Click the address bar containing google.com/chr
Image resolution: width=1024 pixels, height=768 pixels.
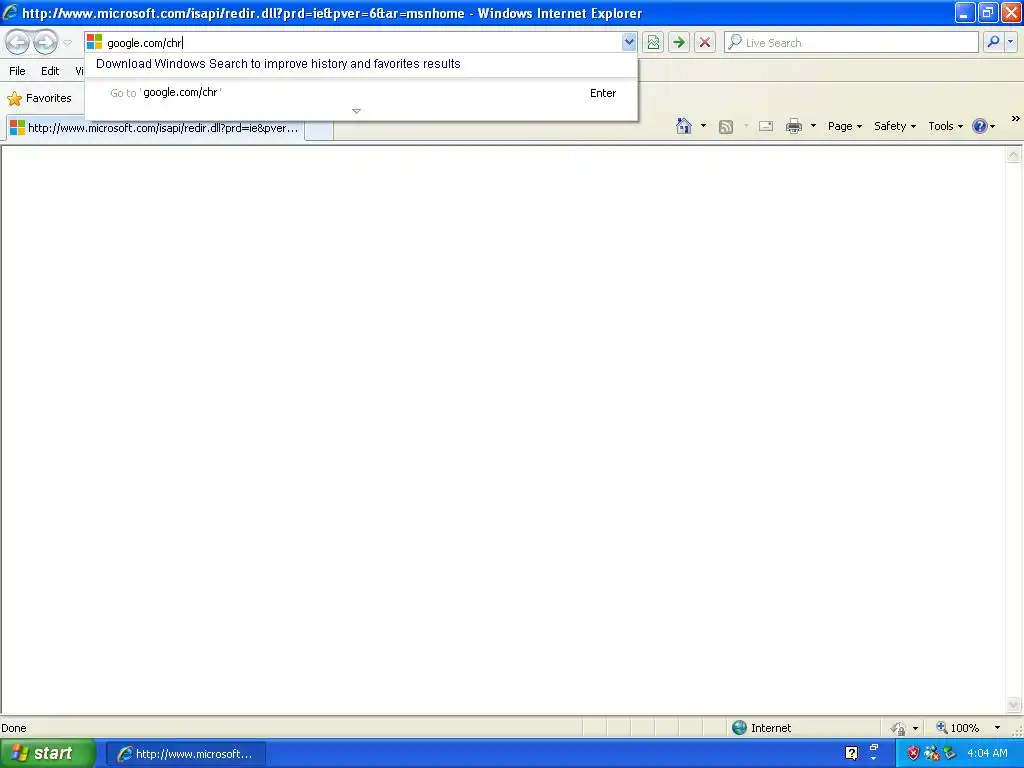[362, 42]
